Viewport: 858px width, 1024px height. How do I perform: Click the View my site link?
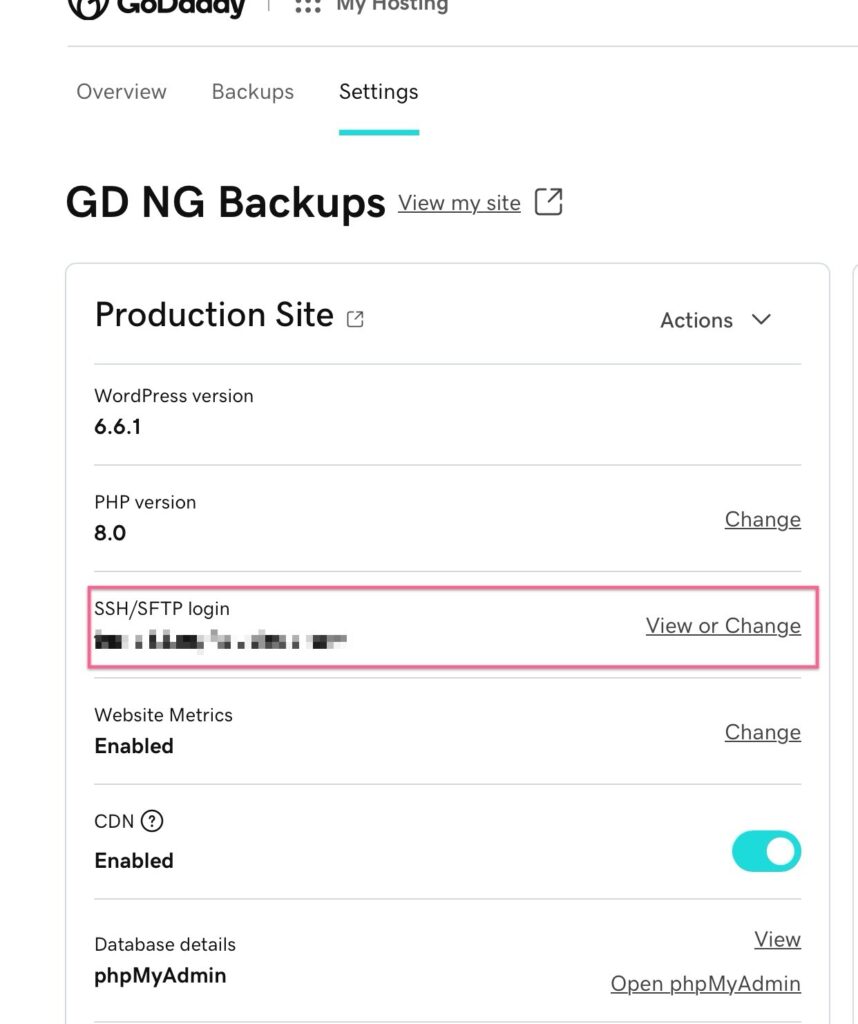coord(459,203)
